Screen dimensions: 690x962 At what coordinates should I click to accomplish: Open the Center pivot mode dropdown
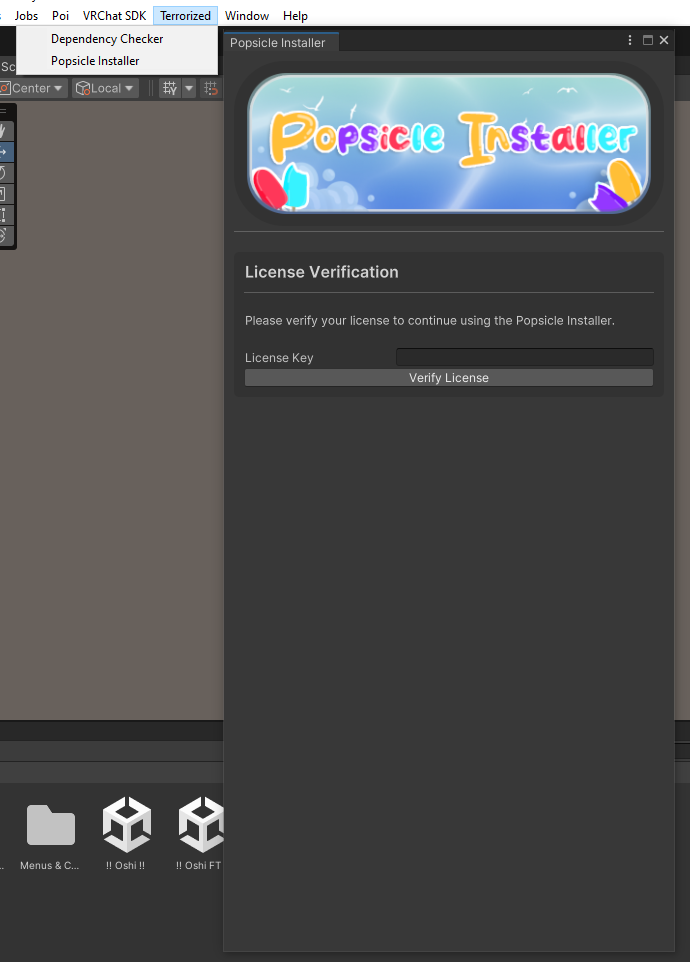[33, 88]
